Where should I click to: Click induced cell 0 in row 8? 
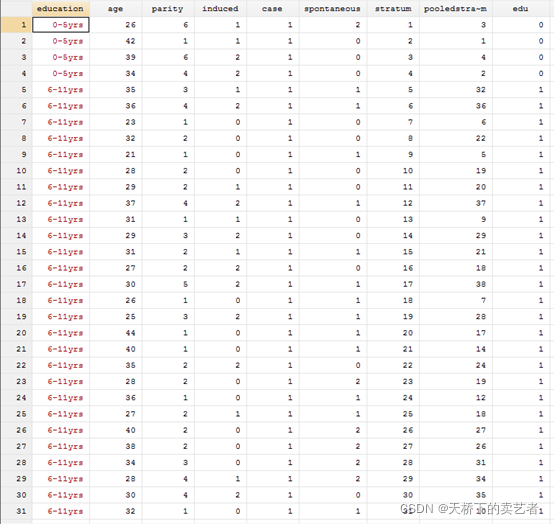(x=220, y=138)
